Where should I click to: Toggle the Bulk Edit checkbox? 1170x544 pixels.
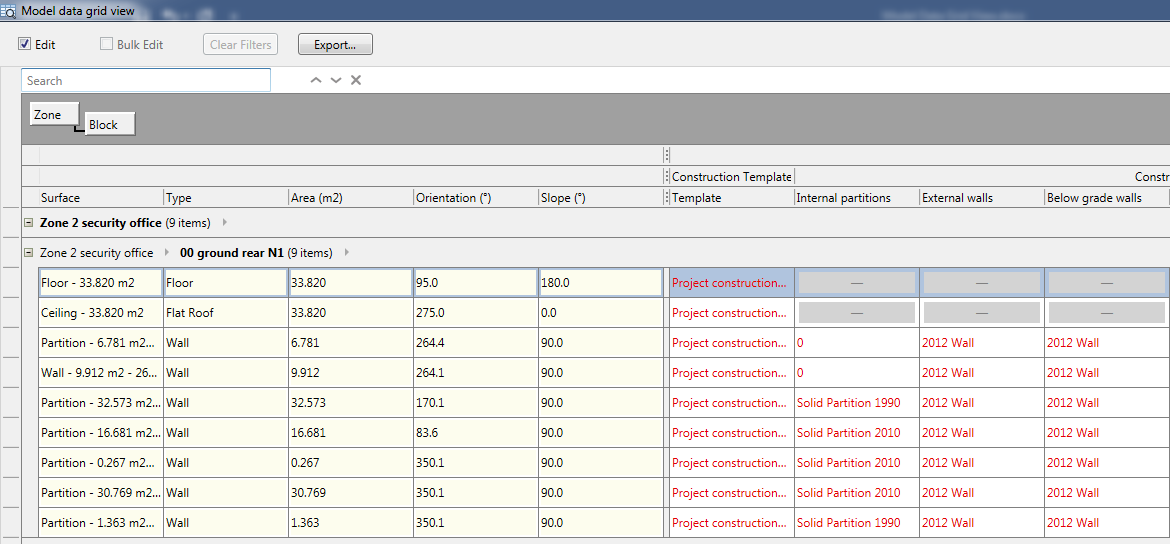tap(107, 45)
